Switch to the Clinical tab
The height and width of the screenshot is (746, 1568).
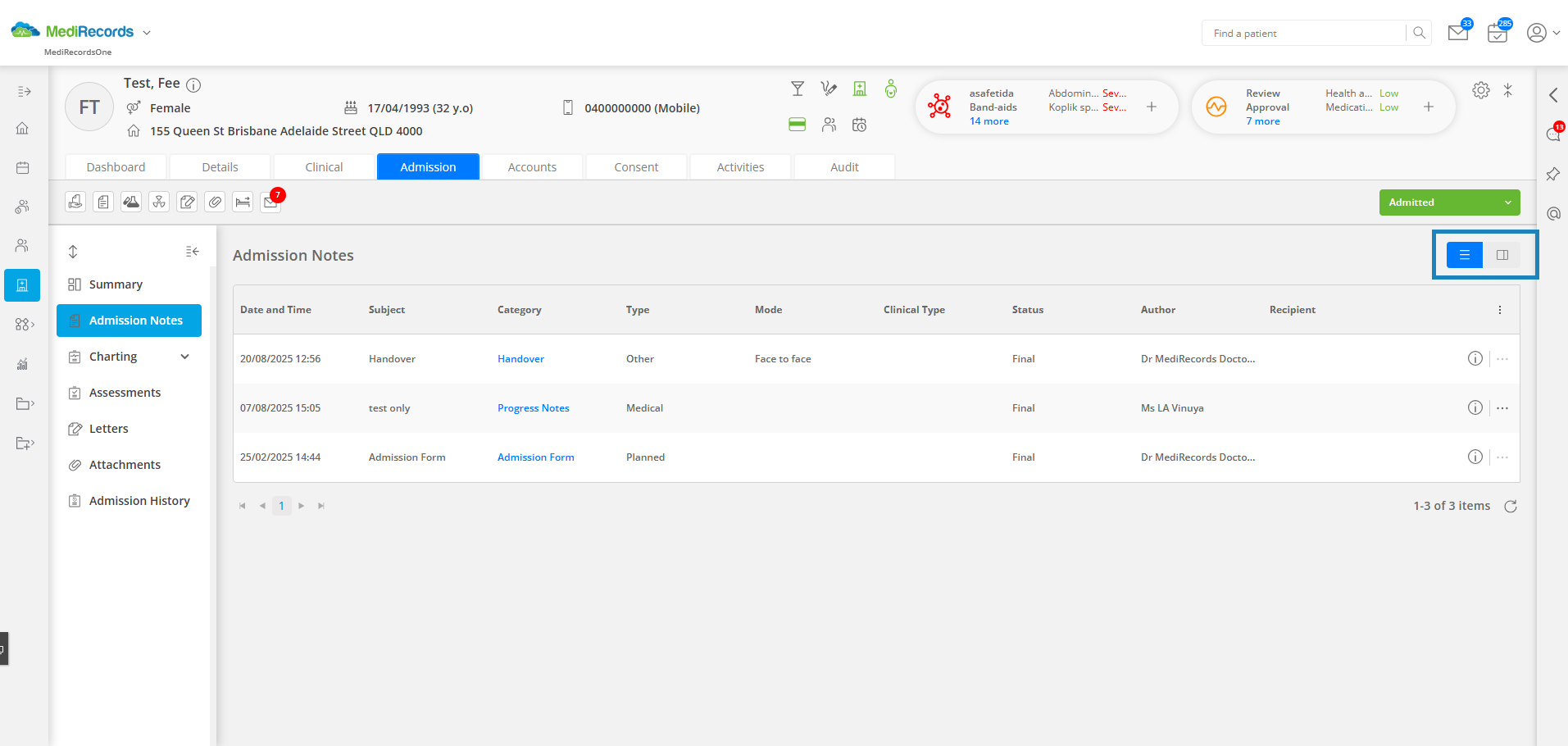point(324,167)
